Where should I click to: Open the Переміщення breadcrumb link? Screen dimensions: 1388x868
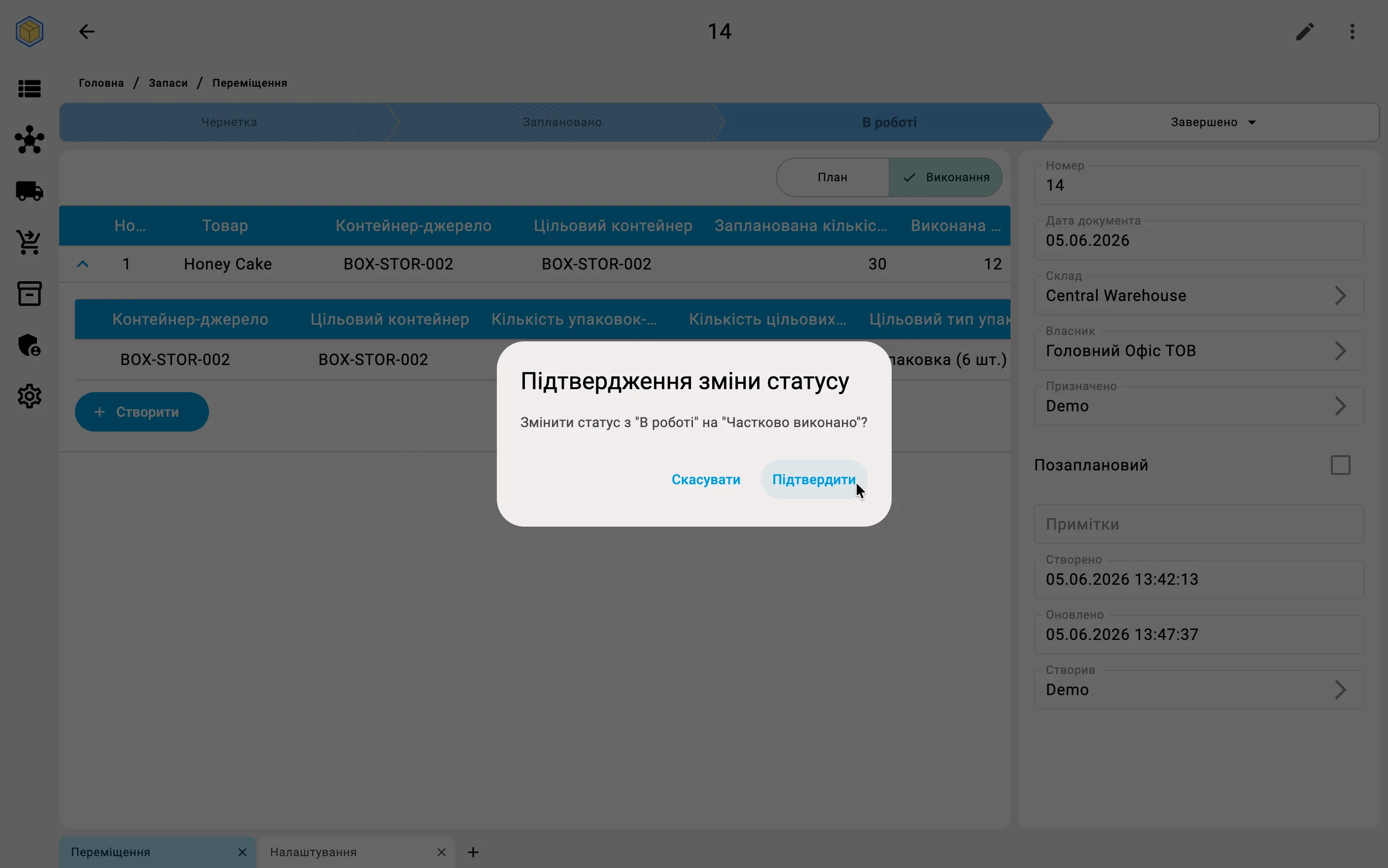(250, 83)
